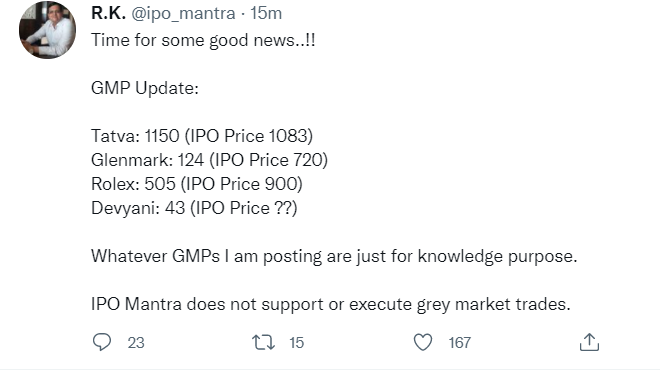Screen dimensions: 660x377
Task: Open the share upload arrow icon
Action: point(589,342)
